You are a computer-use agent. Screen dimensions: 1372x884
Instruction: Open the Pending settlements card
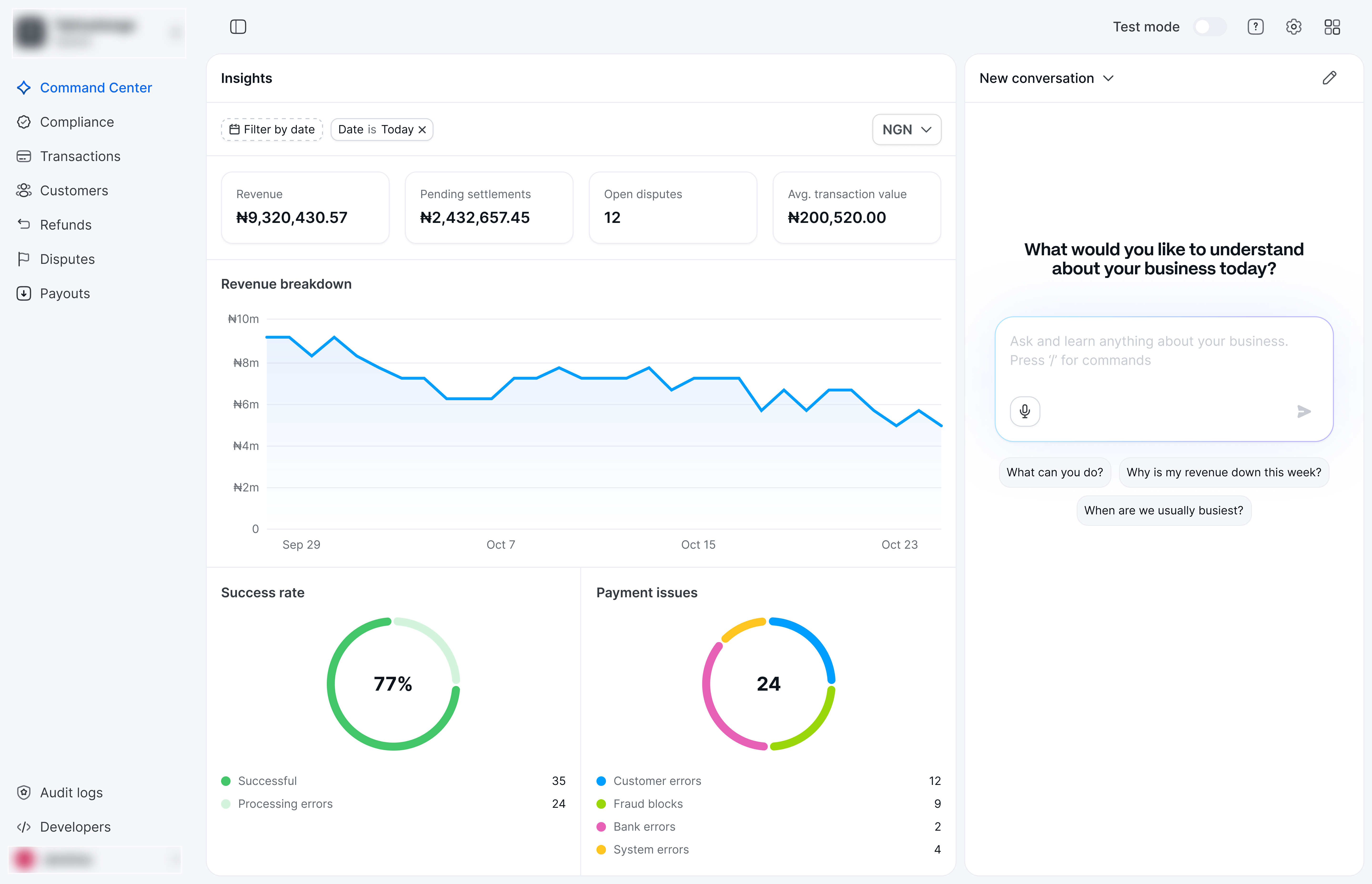pyautogui.click(x=489, y=208)
